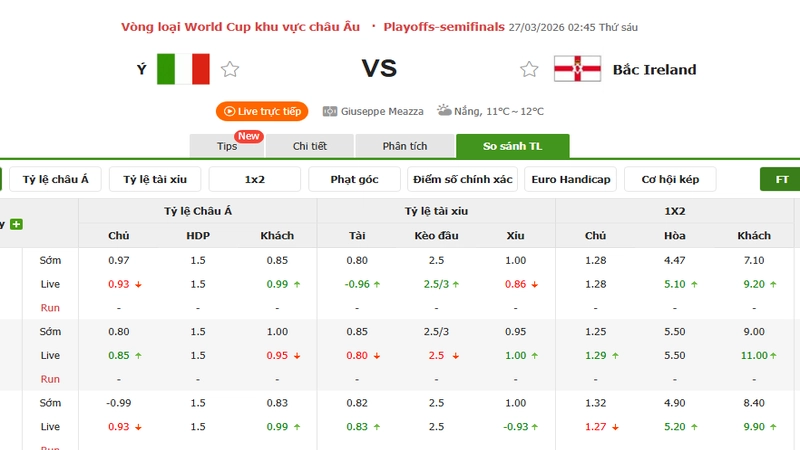Click the Italy flag icon
Image resolution: width=800 pixels, height=450 pixels.
tap(183, 69)
